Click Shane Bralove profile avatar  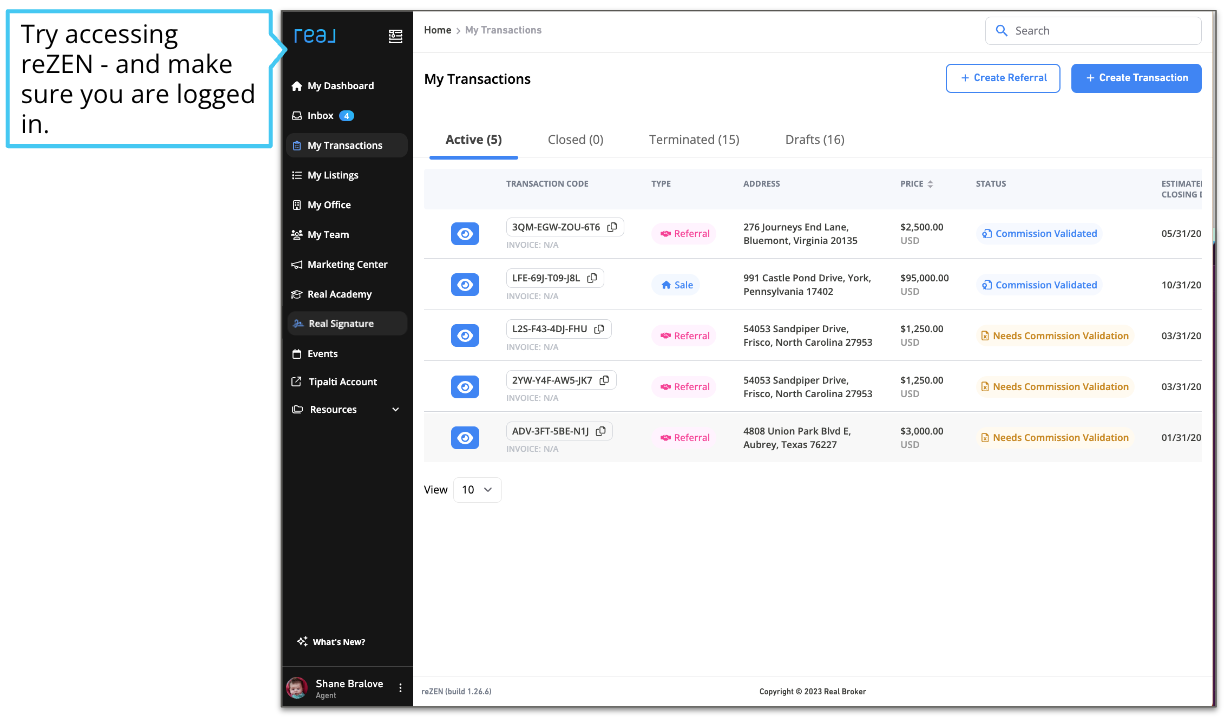click(297, 688)
